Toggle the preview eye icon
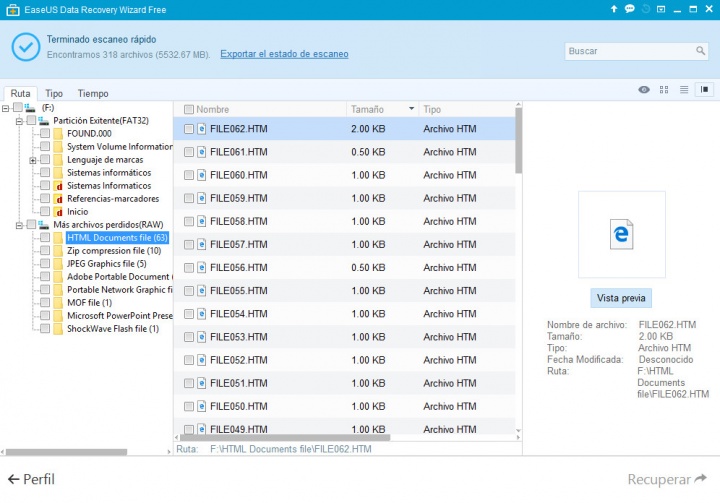The image size is (720, 503). [x=644, y=90]
